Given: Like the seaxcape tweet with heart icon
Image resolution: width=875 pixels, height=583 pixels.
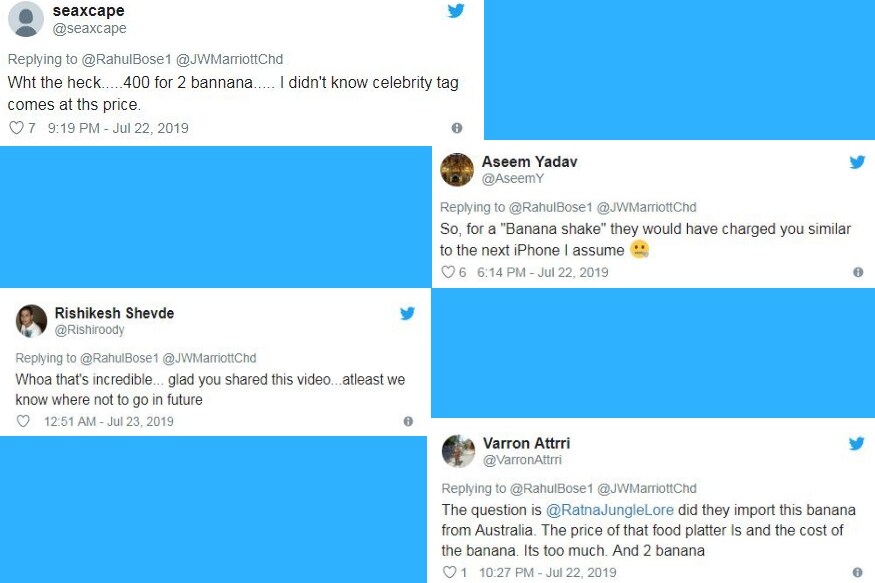Looking at the screenshot, I should pos(15,128).
